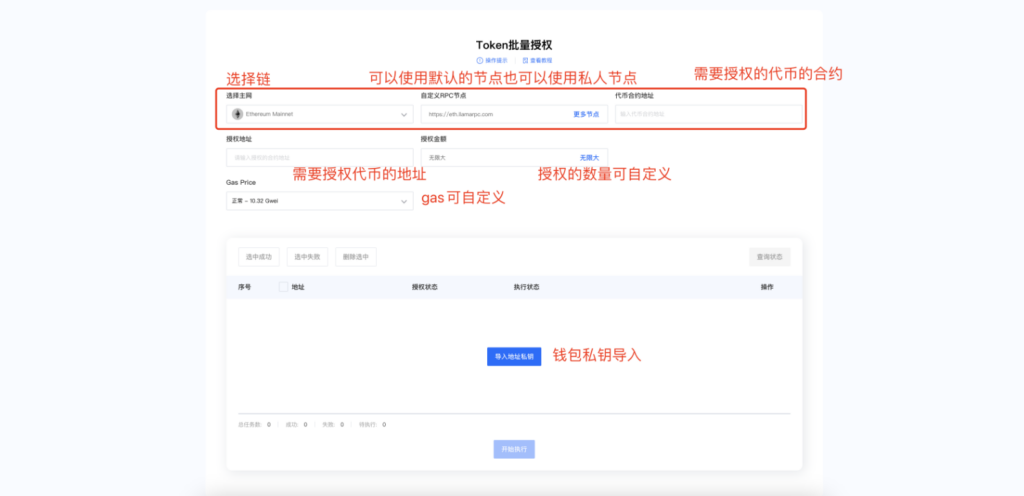Click 更多节点 link in RPC field
This screenshot has height=496, width=1024.
tap(586, 114)
